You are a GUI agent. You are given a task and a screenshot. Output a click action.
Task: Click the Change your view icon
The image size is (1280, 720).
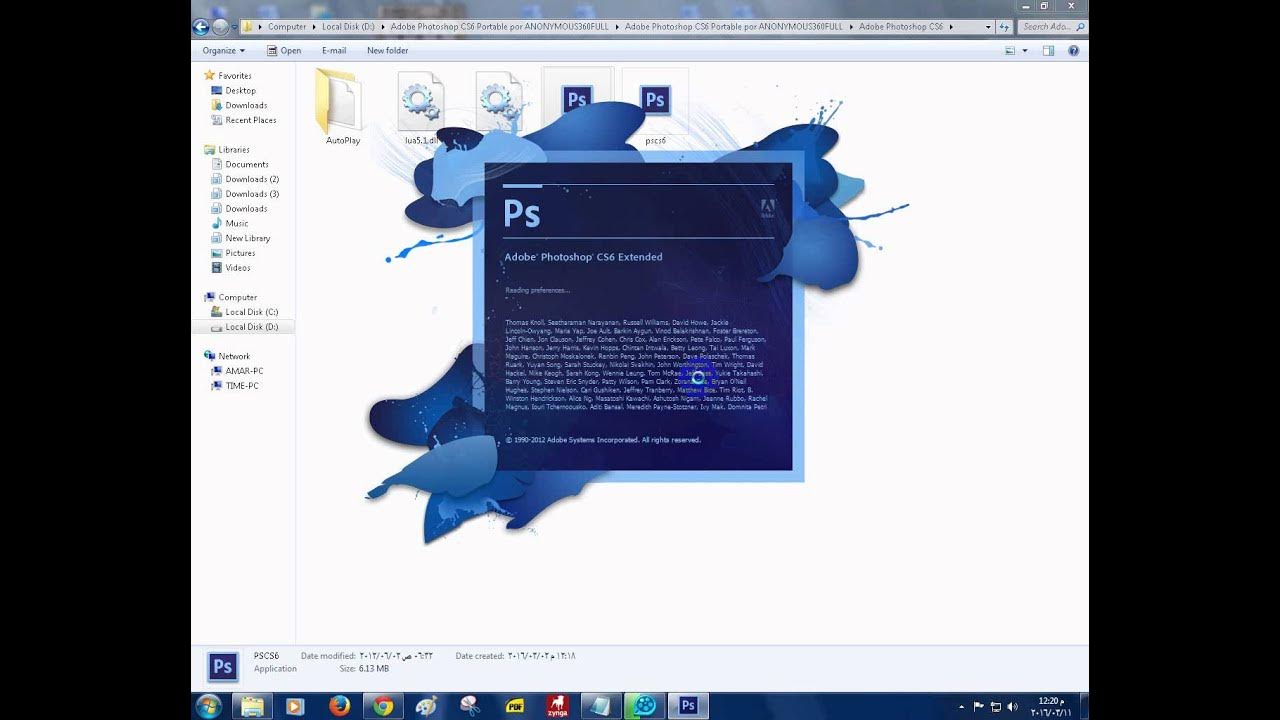point(1010,50)
